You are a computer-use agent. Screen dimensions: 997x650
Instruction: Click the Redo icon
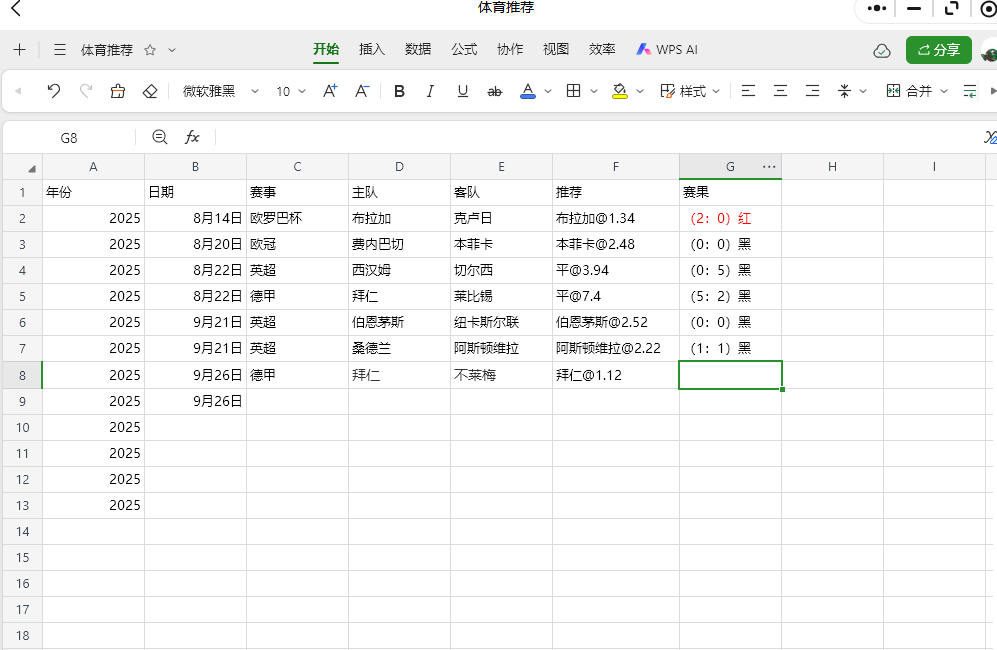click(x=84, y=90)
